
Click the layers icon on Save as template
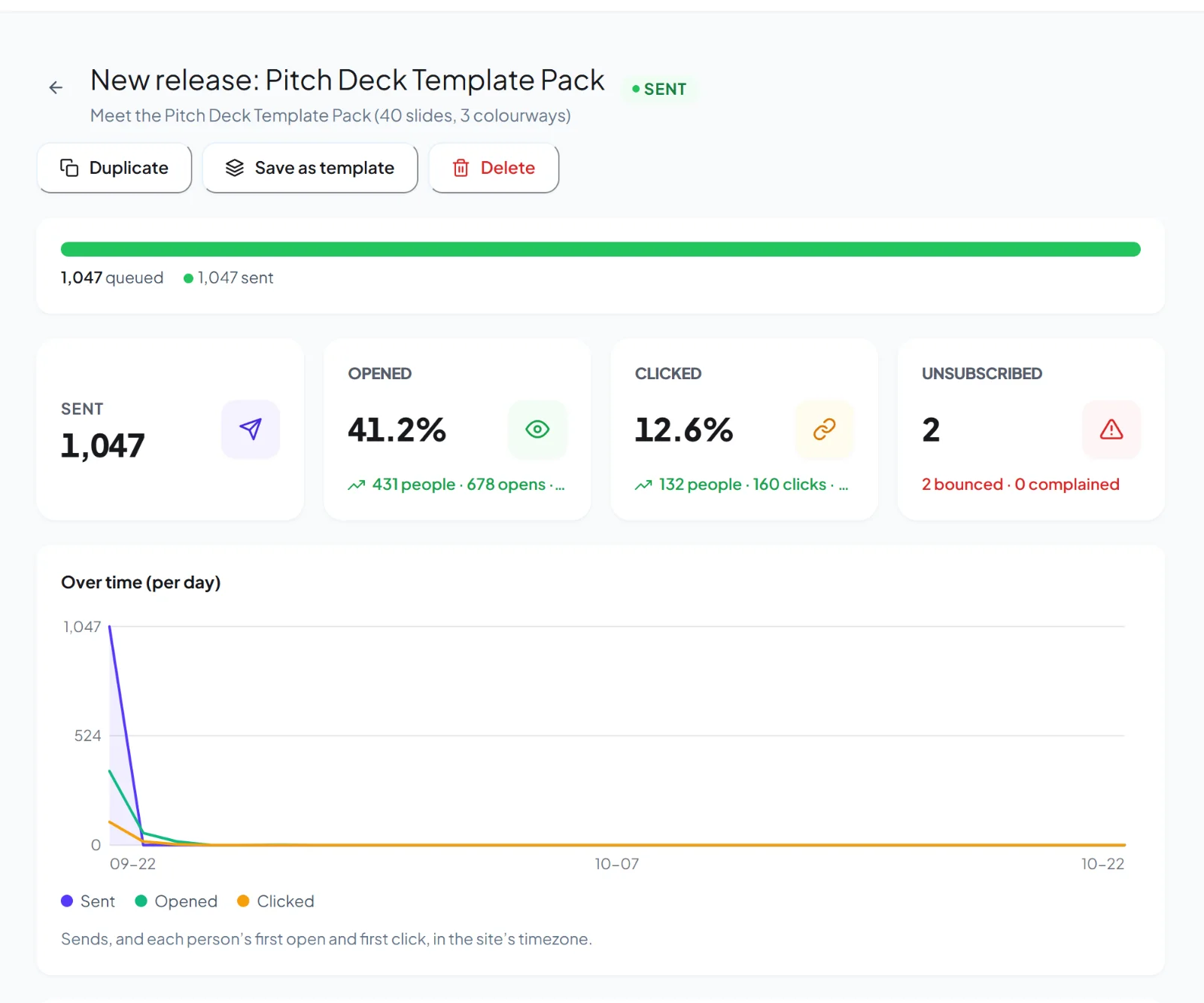pos(235,168)
